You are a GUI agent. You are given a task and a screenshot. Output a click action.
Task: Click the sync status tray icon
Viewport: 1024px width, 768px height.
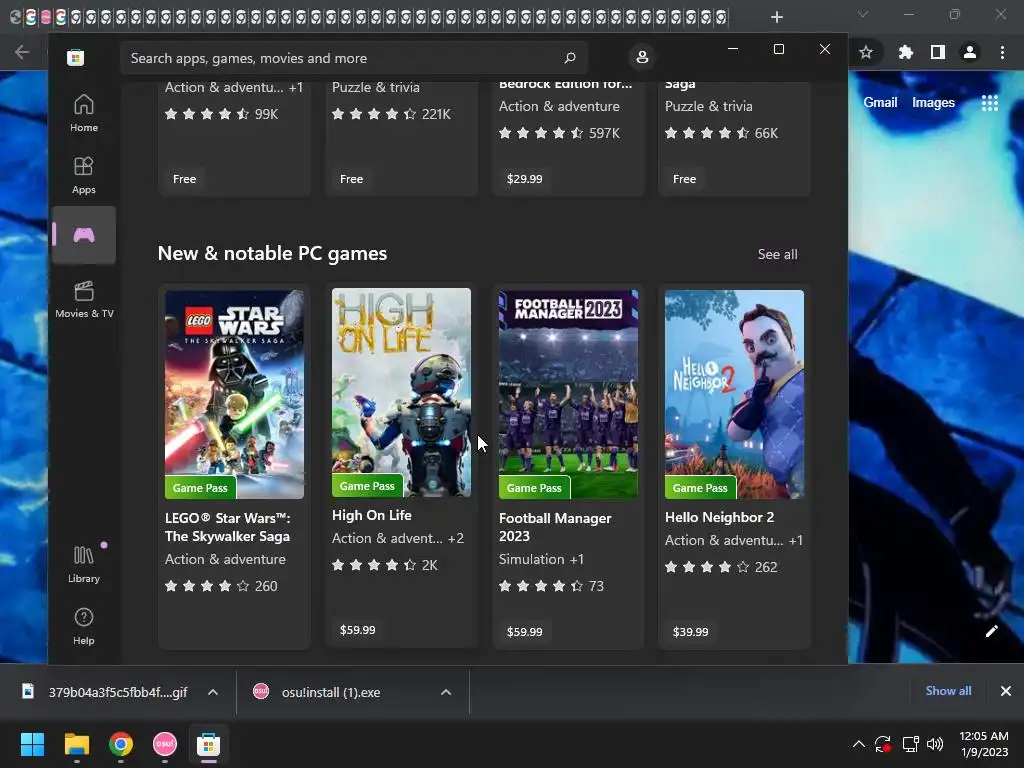[x=883, y=744]
